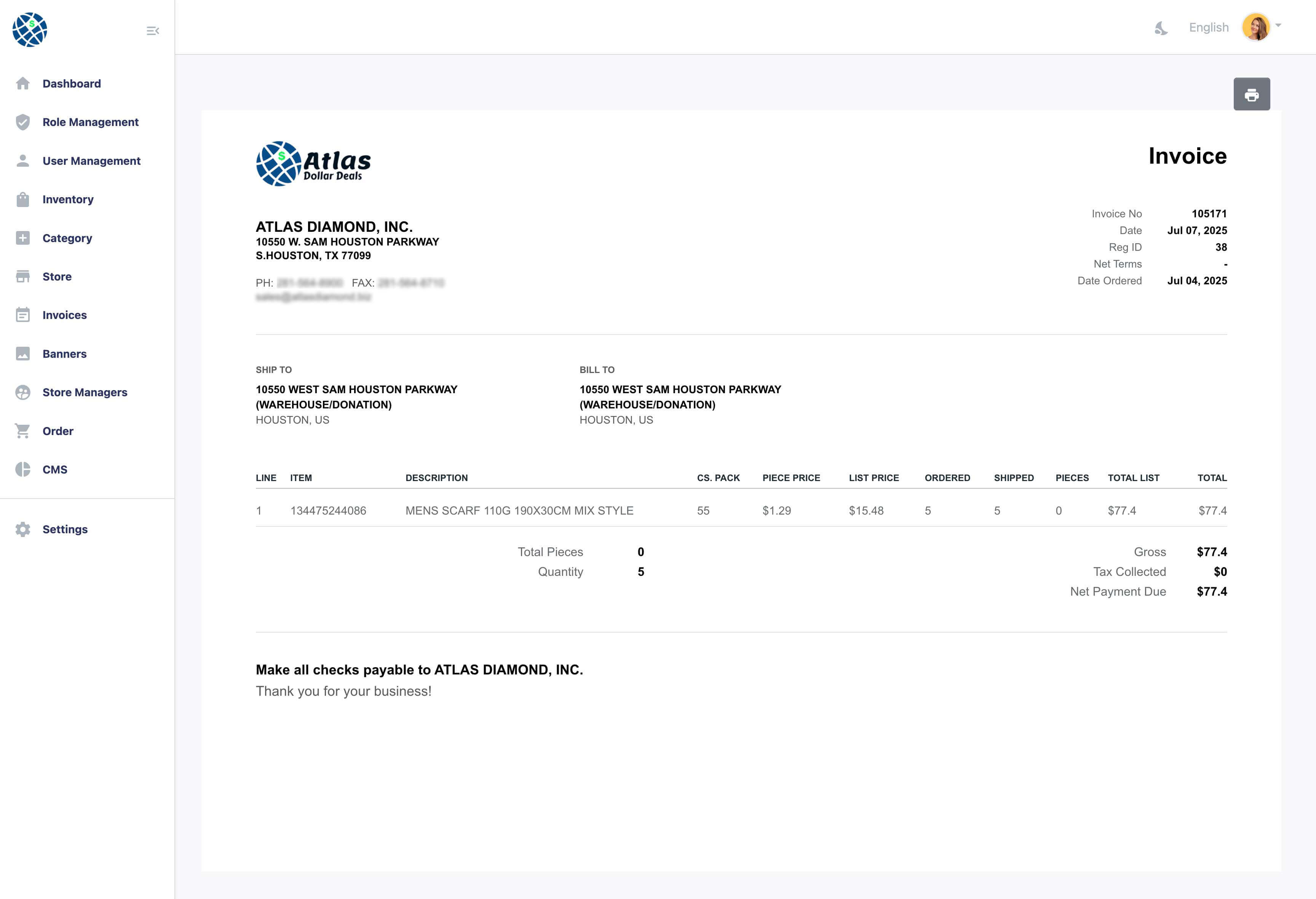Open the Invoices menu item
The width and height of the screenshot is (1316, 899).
(65, 315)
